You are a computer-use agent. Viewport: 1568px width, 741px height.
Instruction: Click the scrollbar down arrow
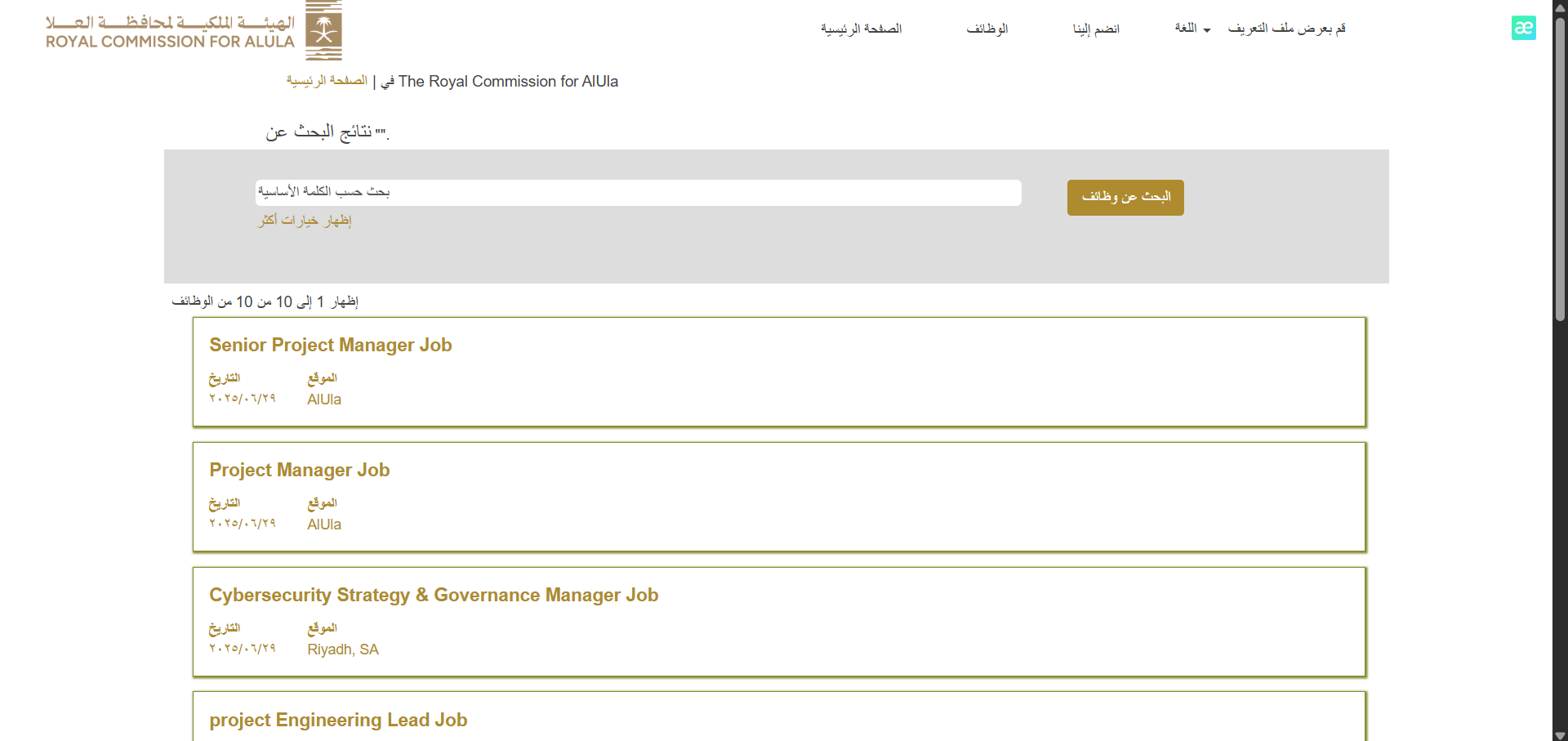(1560, 734)
